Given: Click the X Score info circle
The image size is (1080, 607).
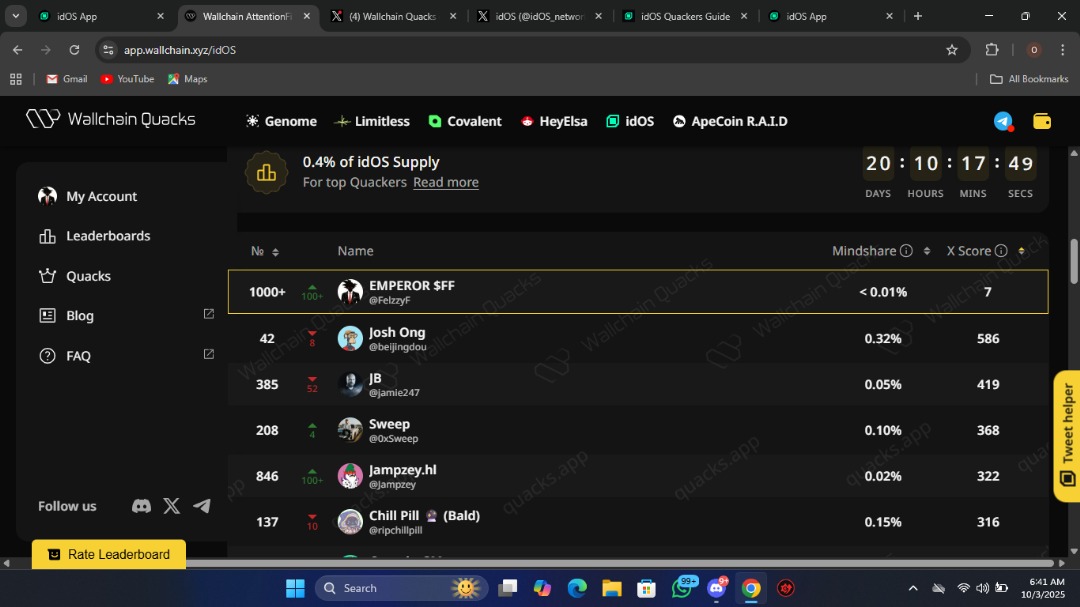Looking at the screenshot, I should click(x=1005, y=251).
